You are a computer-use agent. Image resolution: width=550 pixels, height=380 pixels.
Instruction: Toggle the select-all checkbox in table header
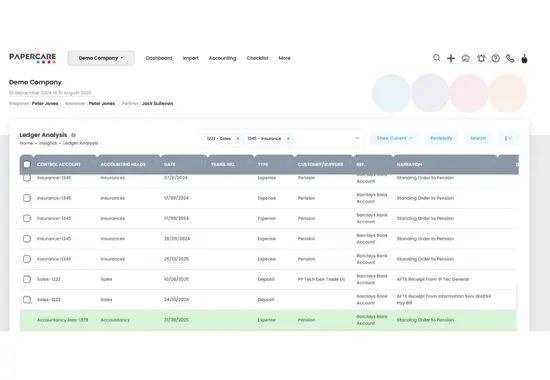click(27, 164)
